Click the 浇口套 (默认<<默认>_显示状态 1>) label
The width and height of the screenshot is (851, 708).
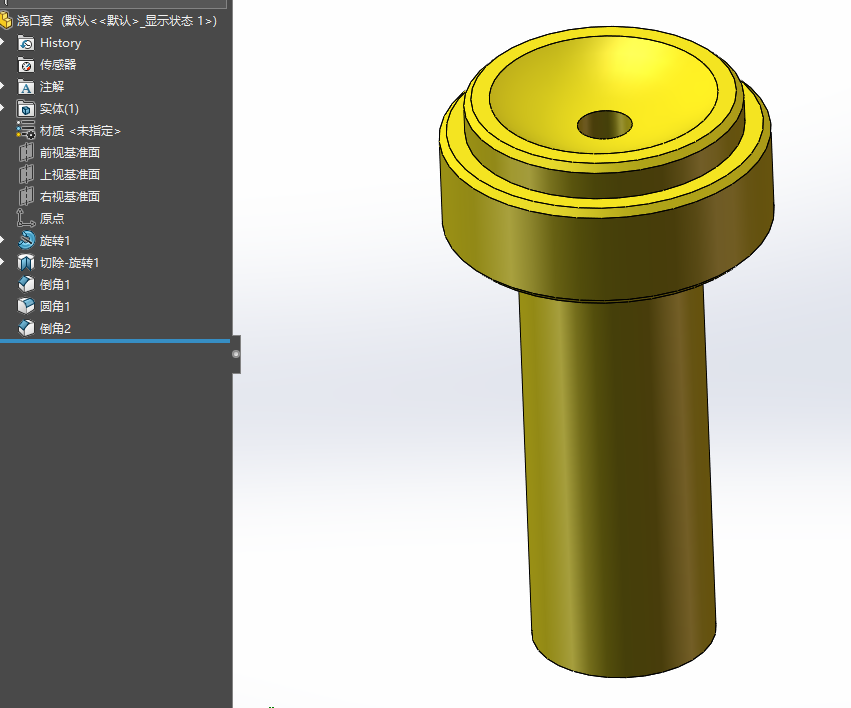click(117, 21)
